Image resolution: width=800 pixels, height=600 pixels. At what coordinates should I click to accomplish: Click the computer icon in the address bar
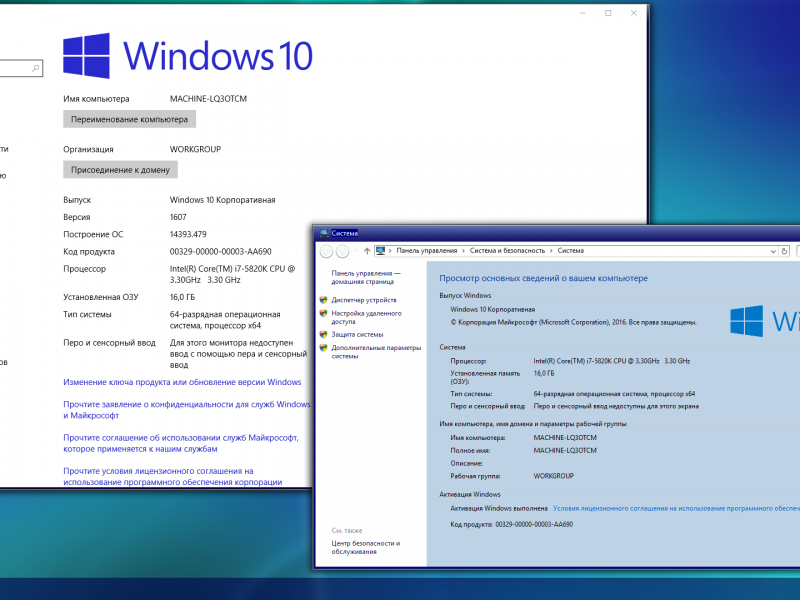tap(380, 251)
